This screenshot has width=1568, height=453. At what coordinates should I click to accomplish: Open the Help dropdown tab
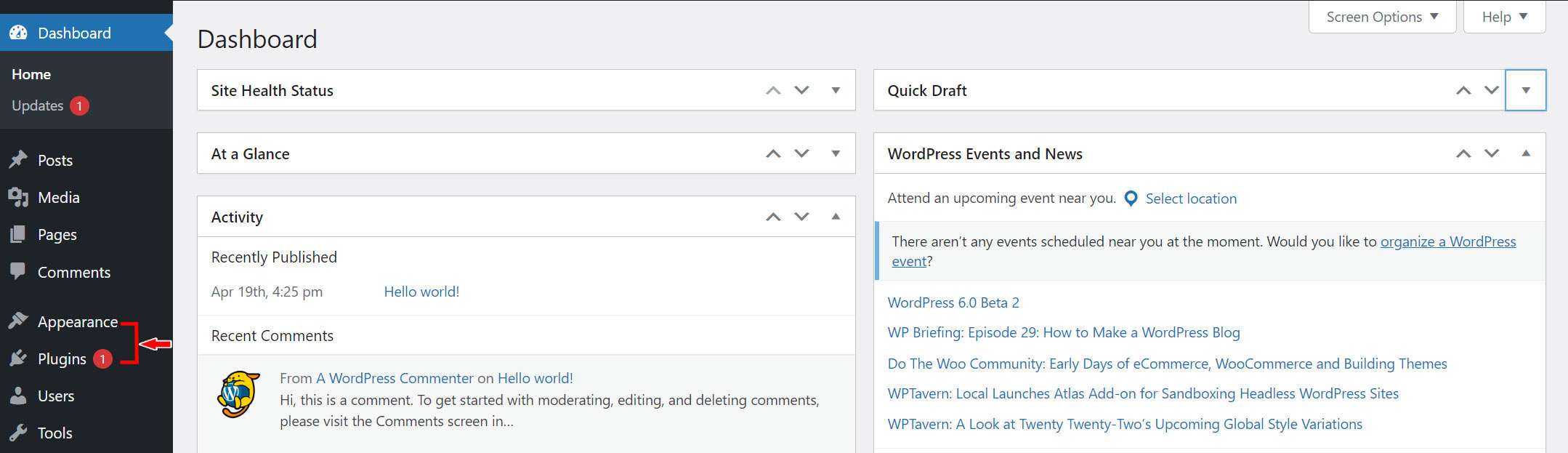[1504, 17]
